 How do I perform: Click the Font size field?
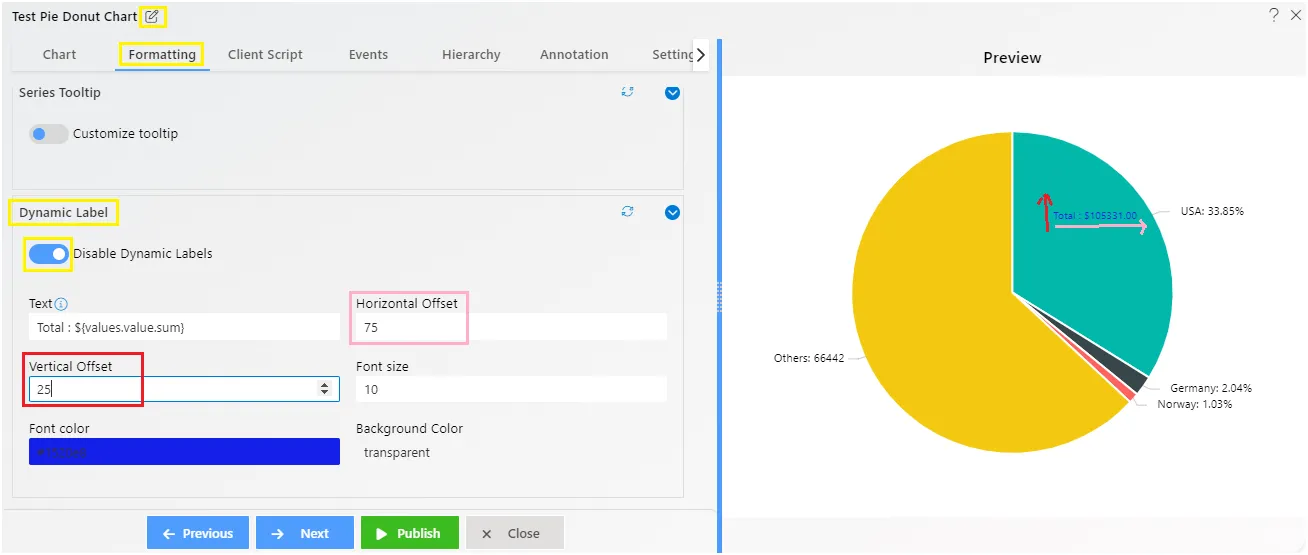click(x=511, y=389)
